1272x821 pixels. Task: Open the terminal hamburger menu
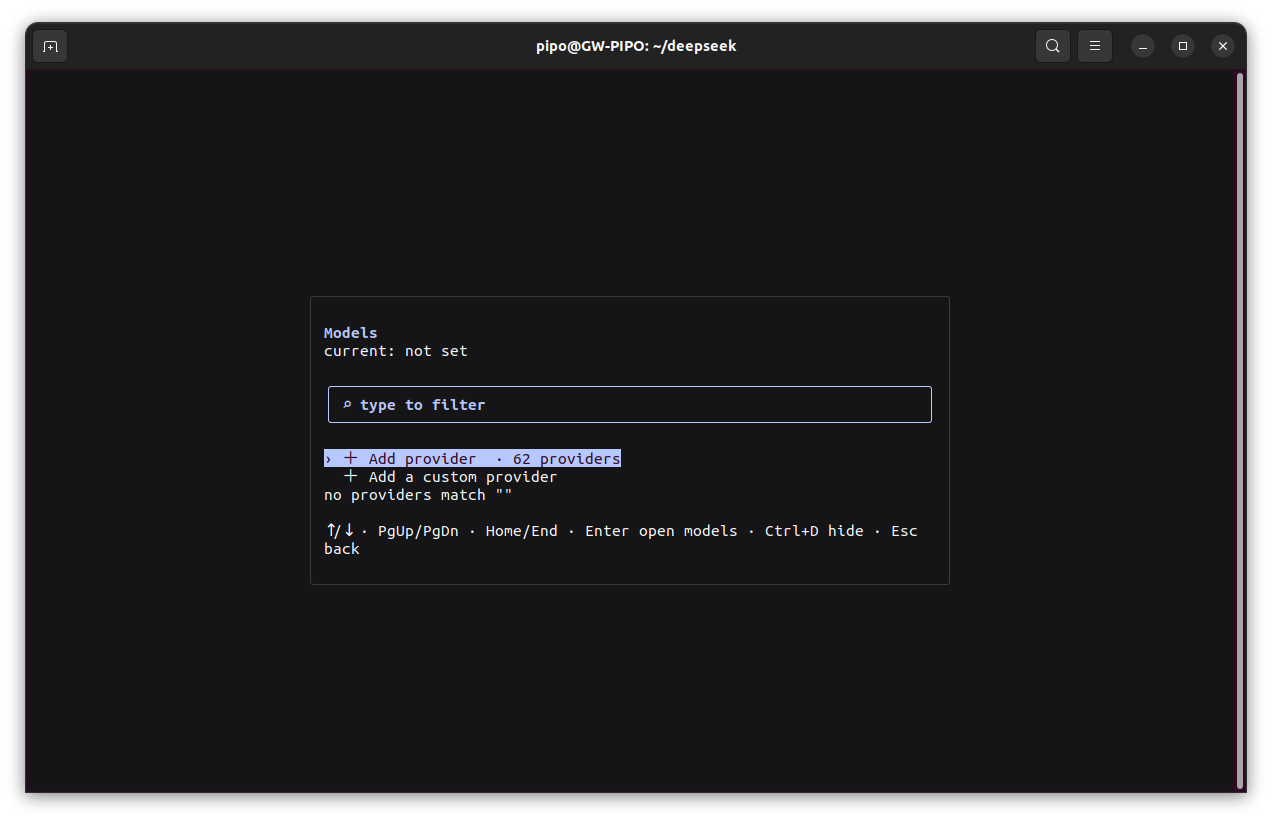[1095, 46]
